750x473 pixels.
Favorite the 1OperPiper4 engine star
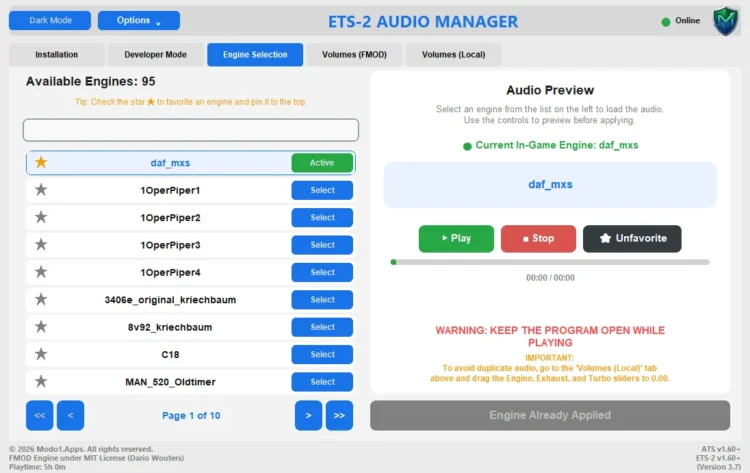[x=41, y=272]
